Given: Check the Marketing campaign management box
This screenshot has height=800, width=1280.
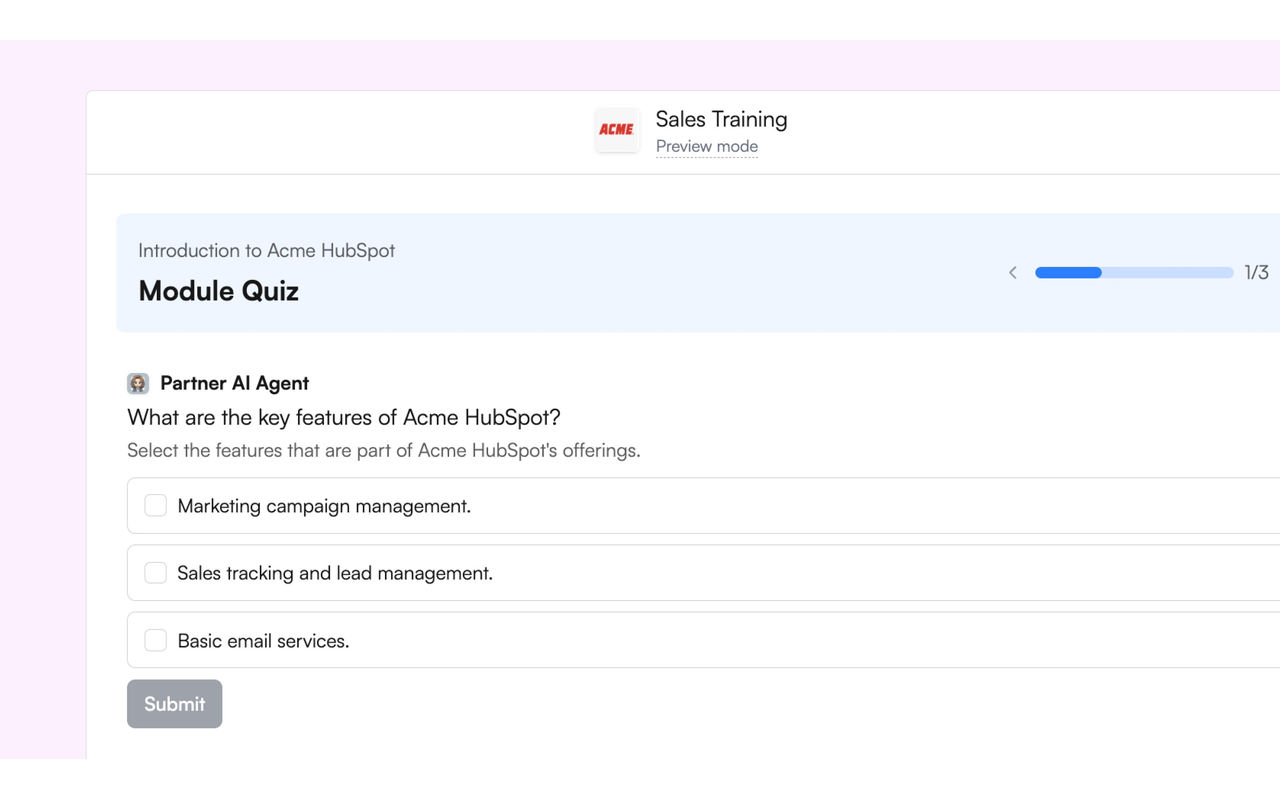Looking at the screenshot, I should (156, 505).
